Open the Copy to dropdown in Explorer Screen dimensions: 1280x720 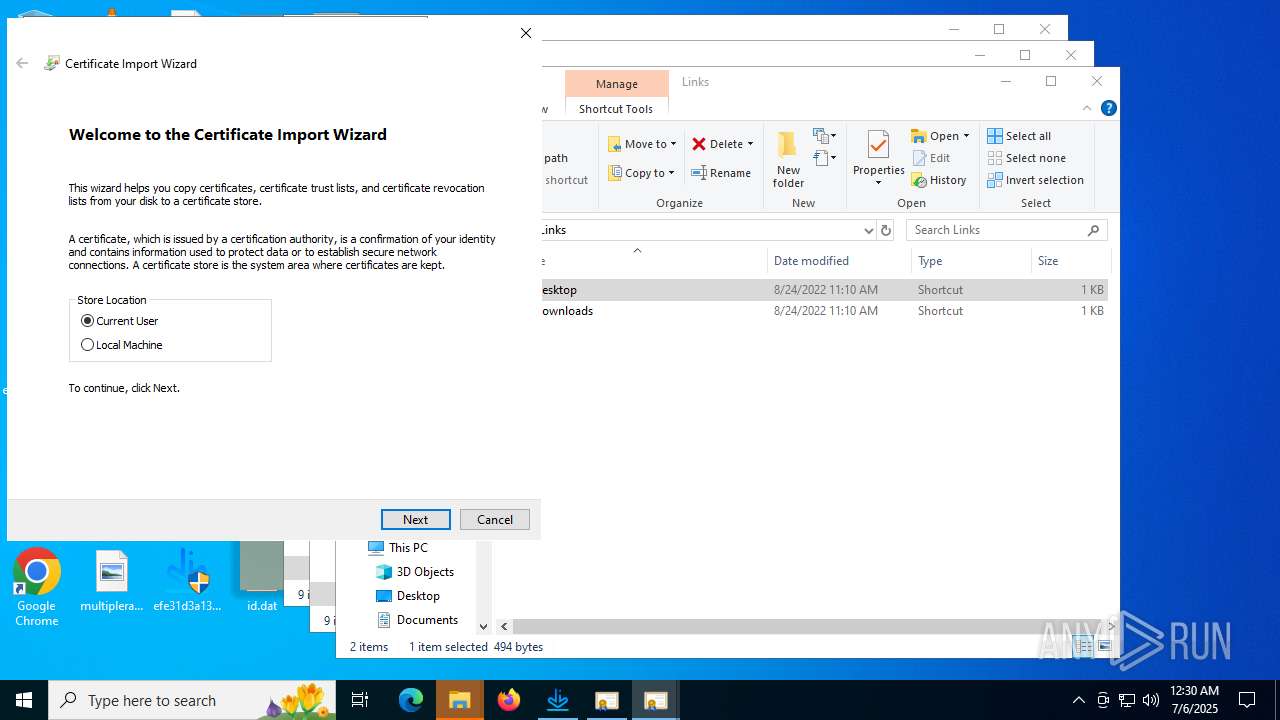[x=641, y=173]
